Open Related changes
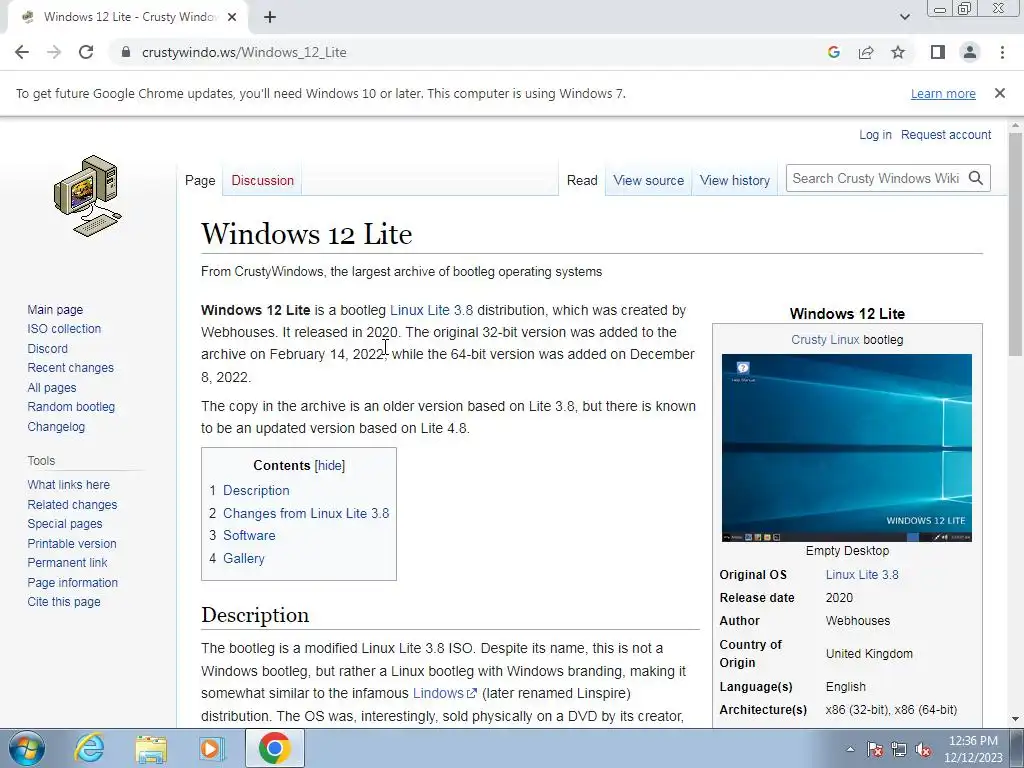This screenshot has width=1024, height=768. 72,505
